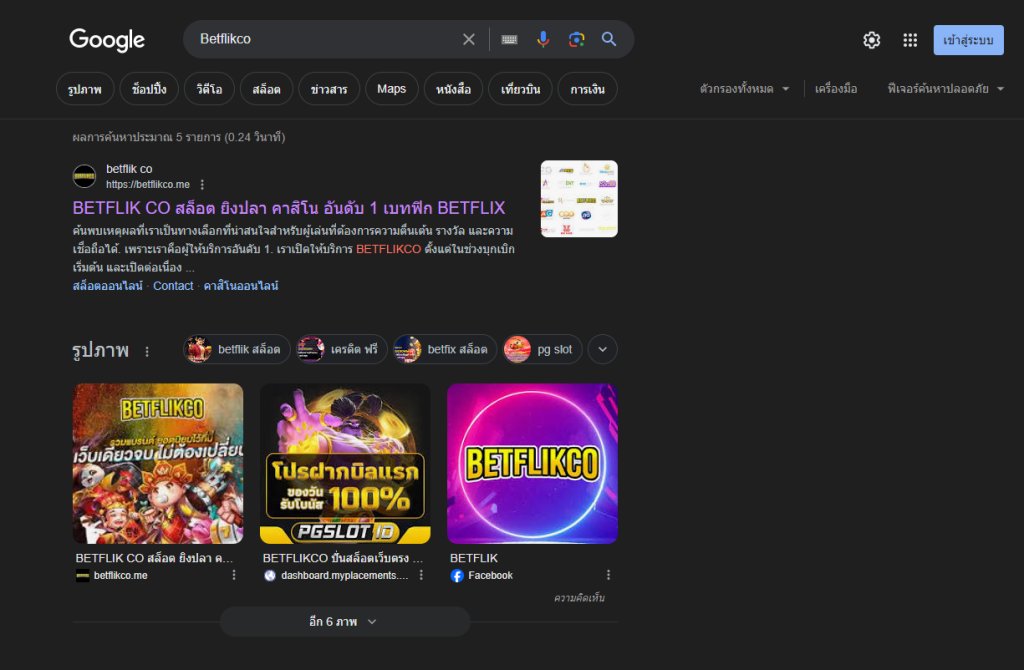The image size is (1024, 670).
Task: Switch to the การเงิน tab
Action: pos(587,89)
